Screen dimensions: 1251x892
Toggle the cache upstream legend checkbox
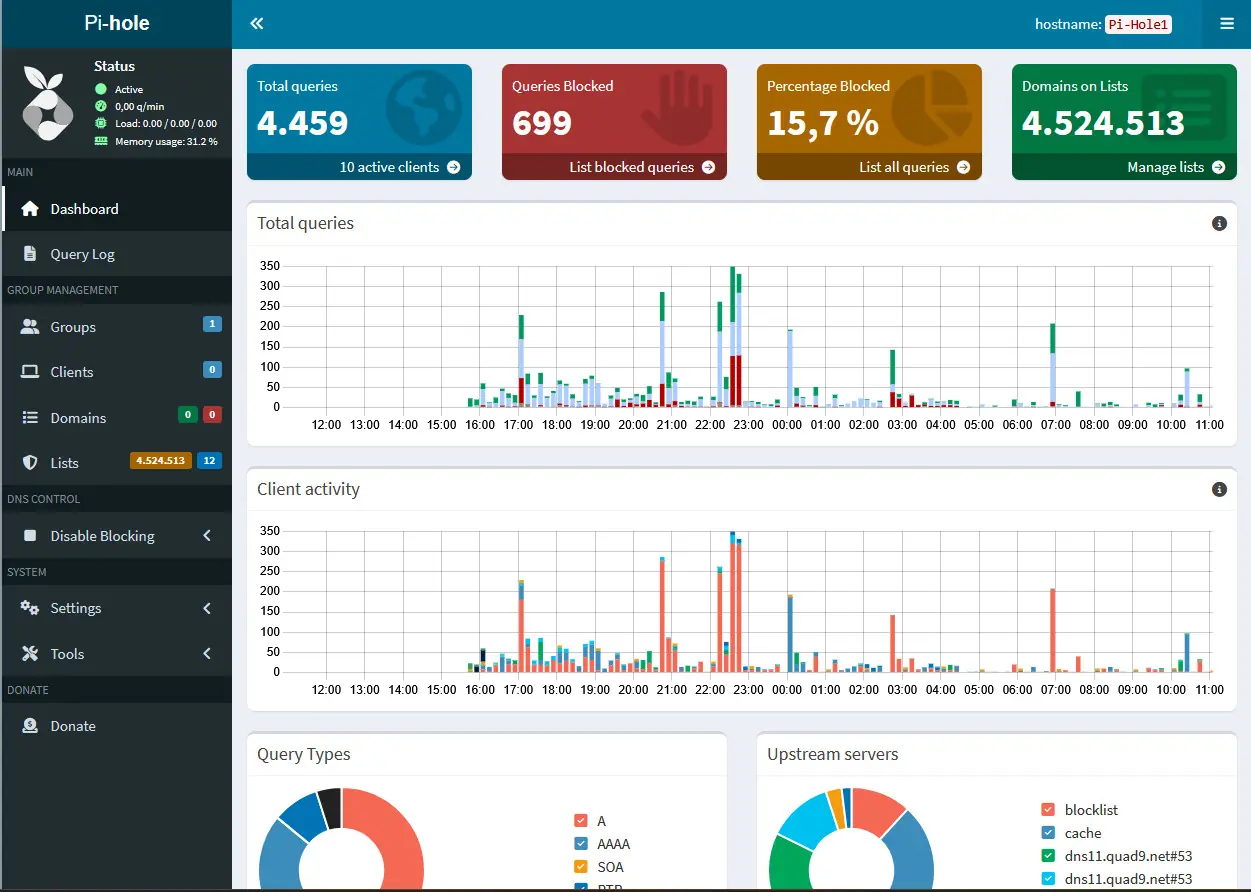click(x=1048, y=833)
